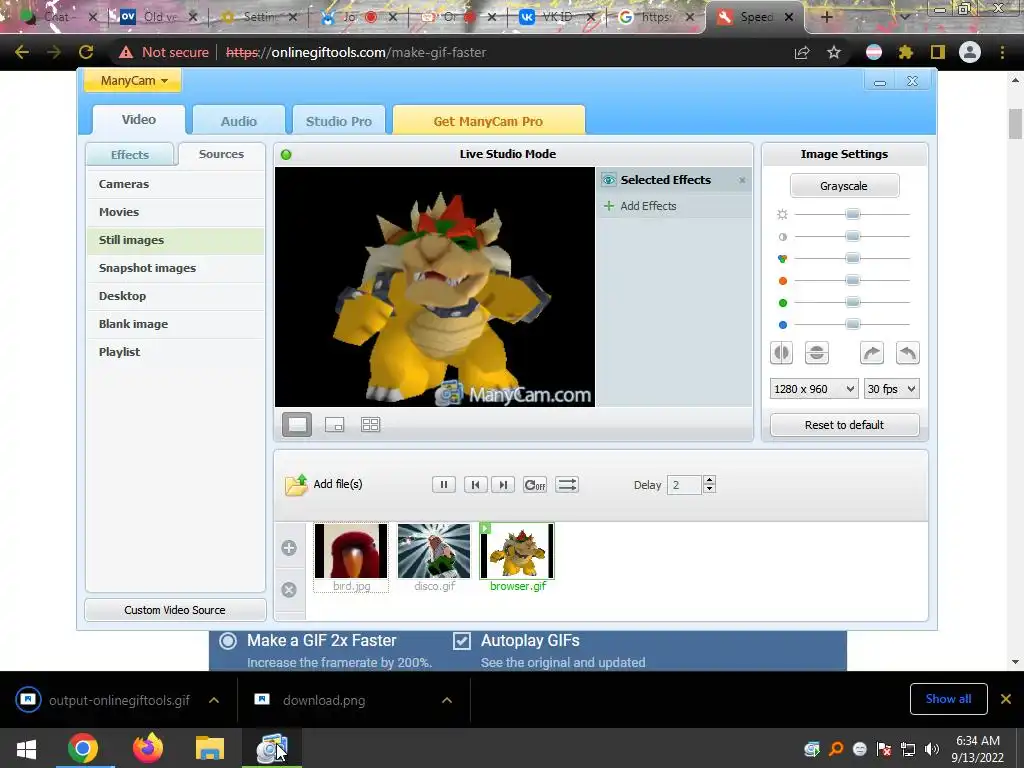This screenshot has width=1024, height=768.
Task: Select Movies in the sources list
Action: (x=176, y=212)
